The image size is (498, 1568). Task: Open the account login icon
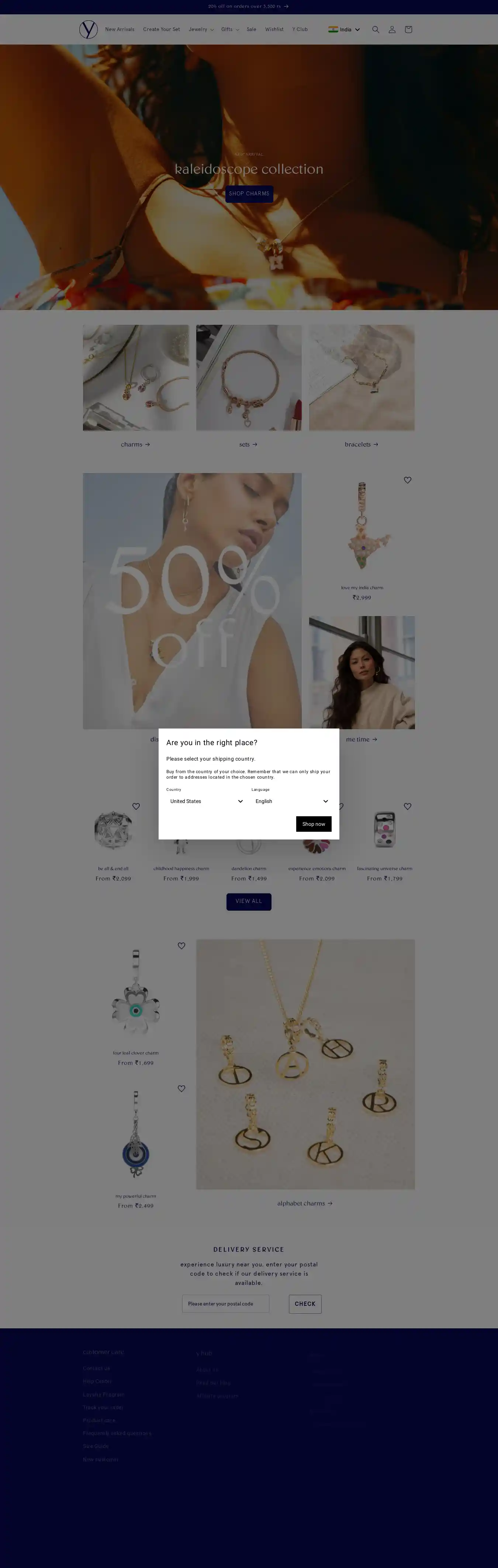392,29
